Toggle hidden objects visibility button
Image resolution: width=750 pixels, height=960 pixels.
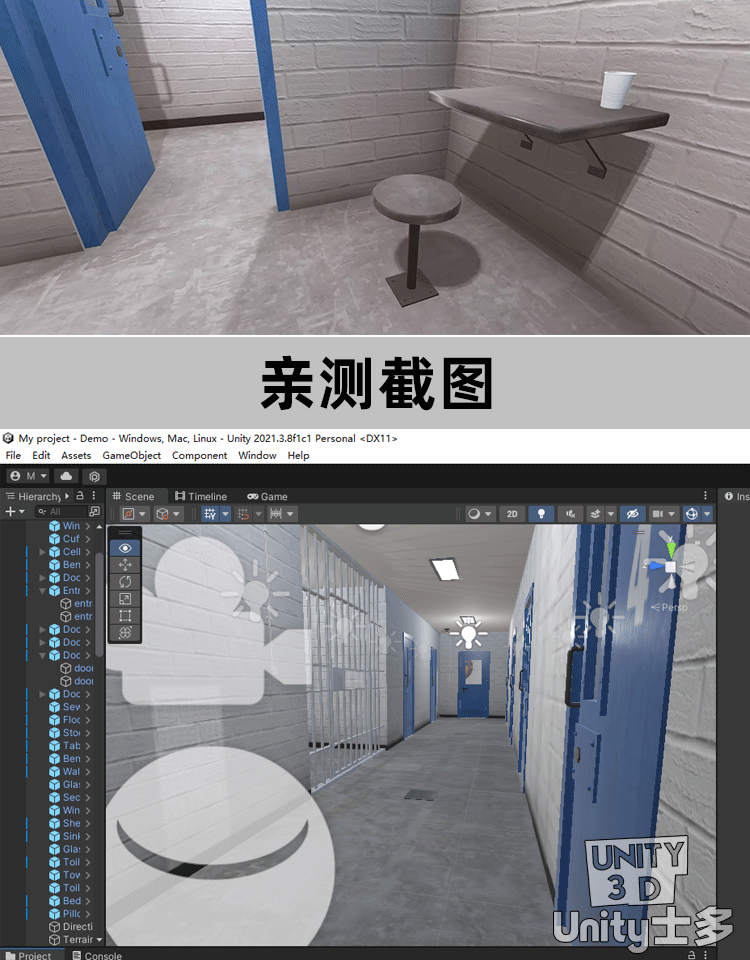632,514
